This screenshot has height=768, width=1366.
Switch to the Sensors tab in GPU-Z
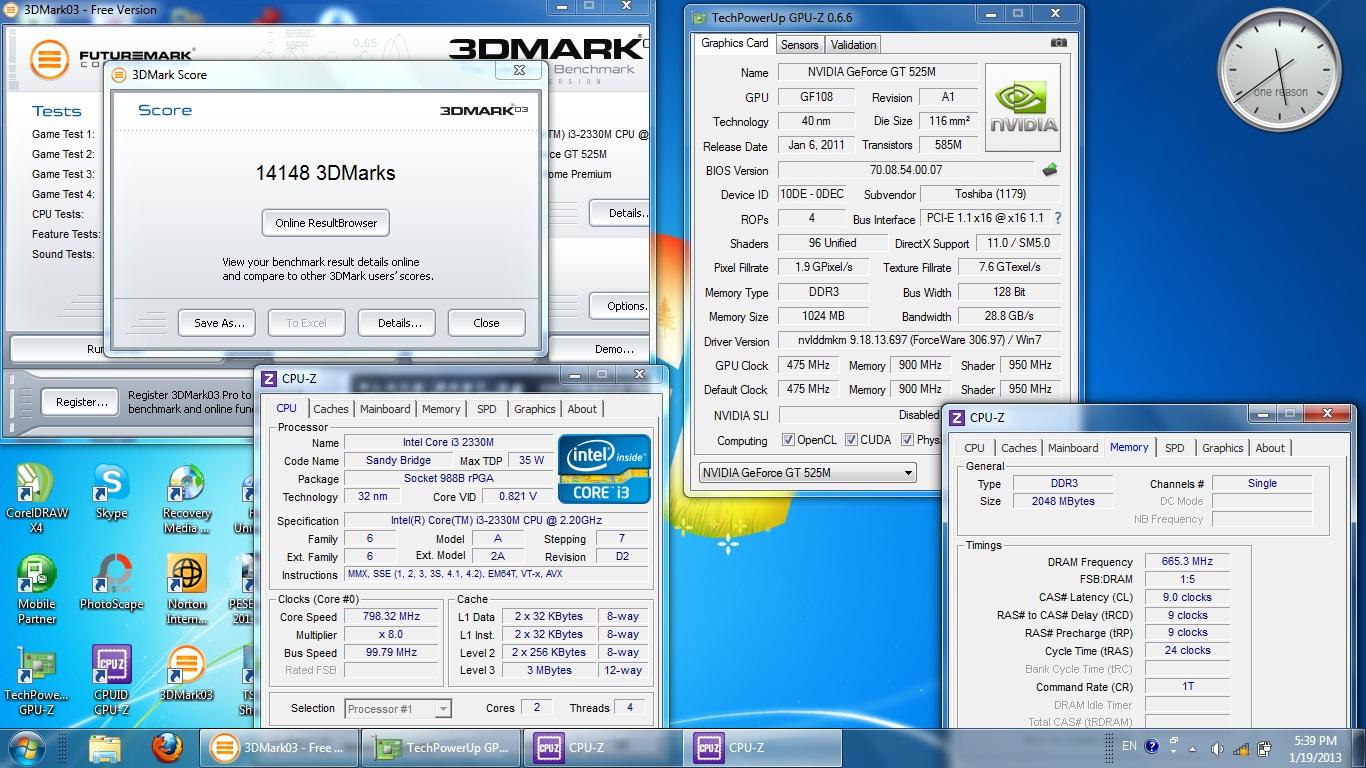click(x=799, y=45)
